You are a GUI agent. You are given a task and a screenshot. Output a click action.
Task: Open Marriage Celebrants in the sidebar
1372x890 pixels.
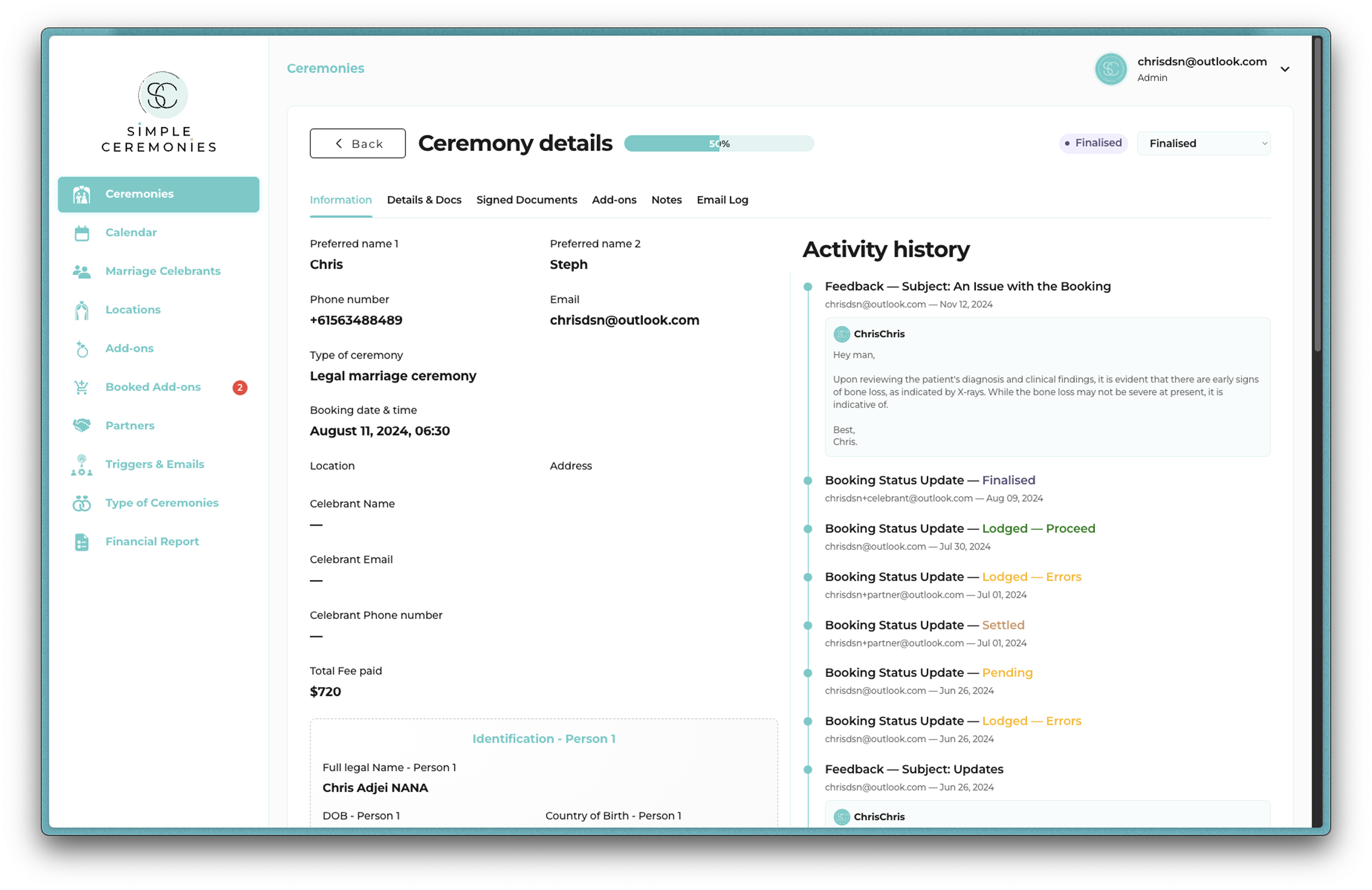pyautogui.click(x=159, y=271)
